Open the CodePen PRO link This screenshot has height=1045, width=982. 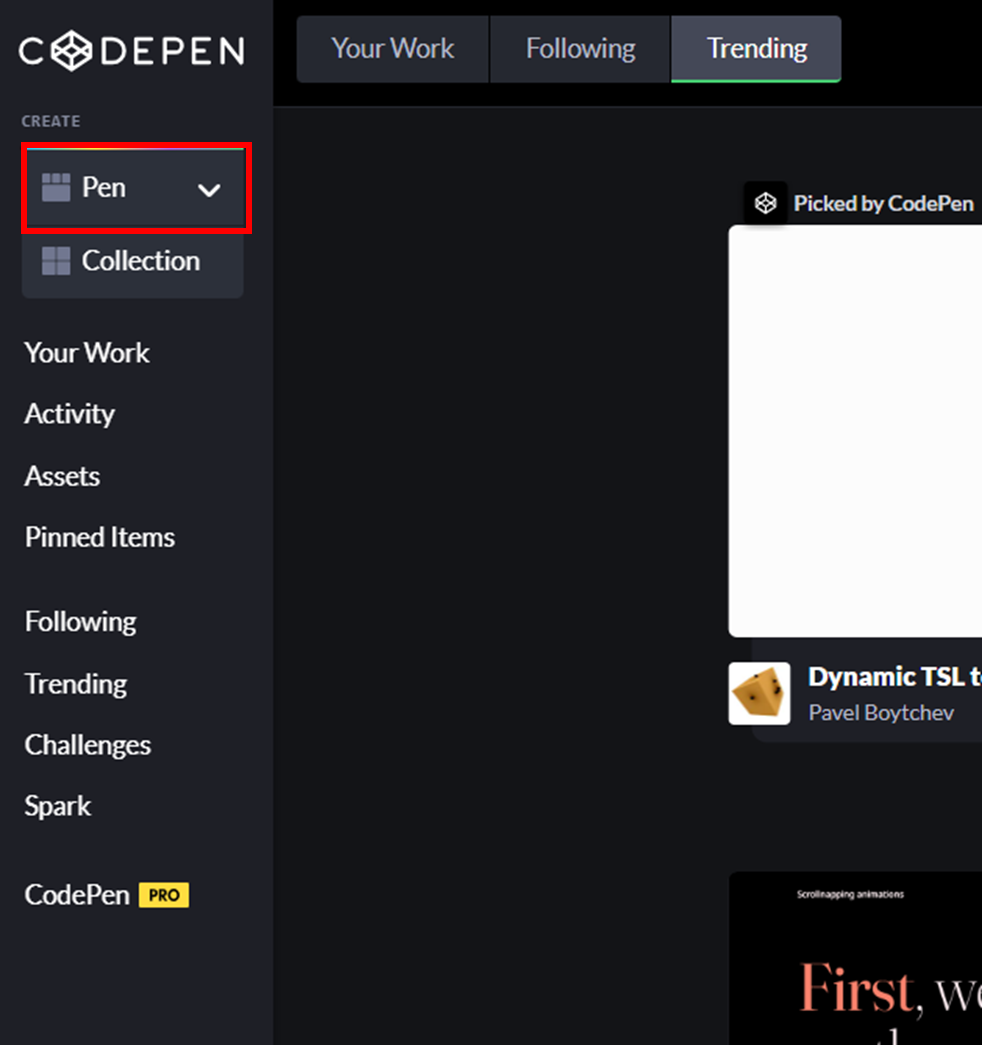[107, 895]
